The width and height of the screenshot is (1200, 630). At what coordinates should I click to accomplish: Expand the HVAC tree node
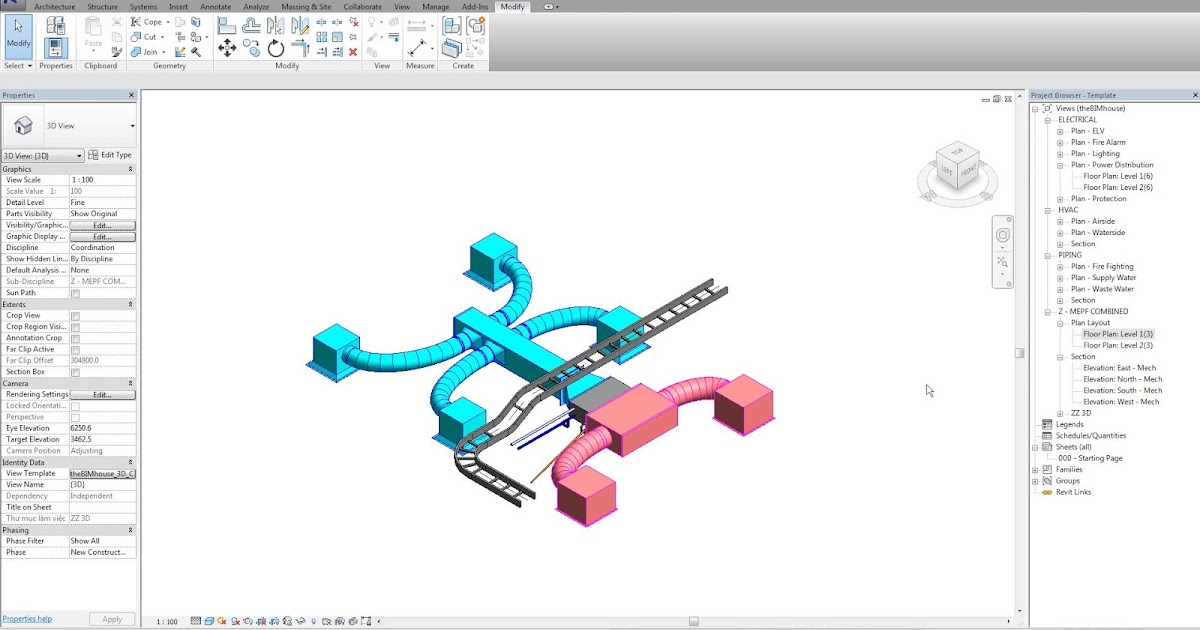1047,210
